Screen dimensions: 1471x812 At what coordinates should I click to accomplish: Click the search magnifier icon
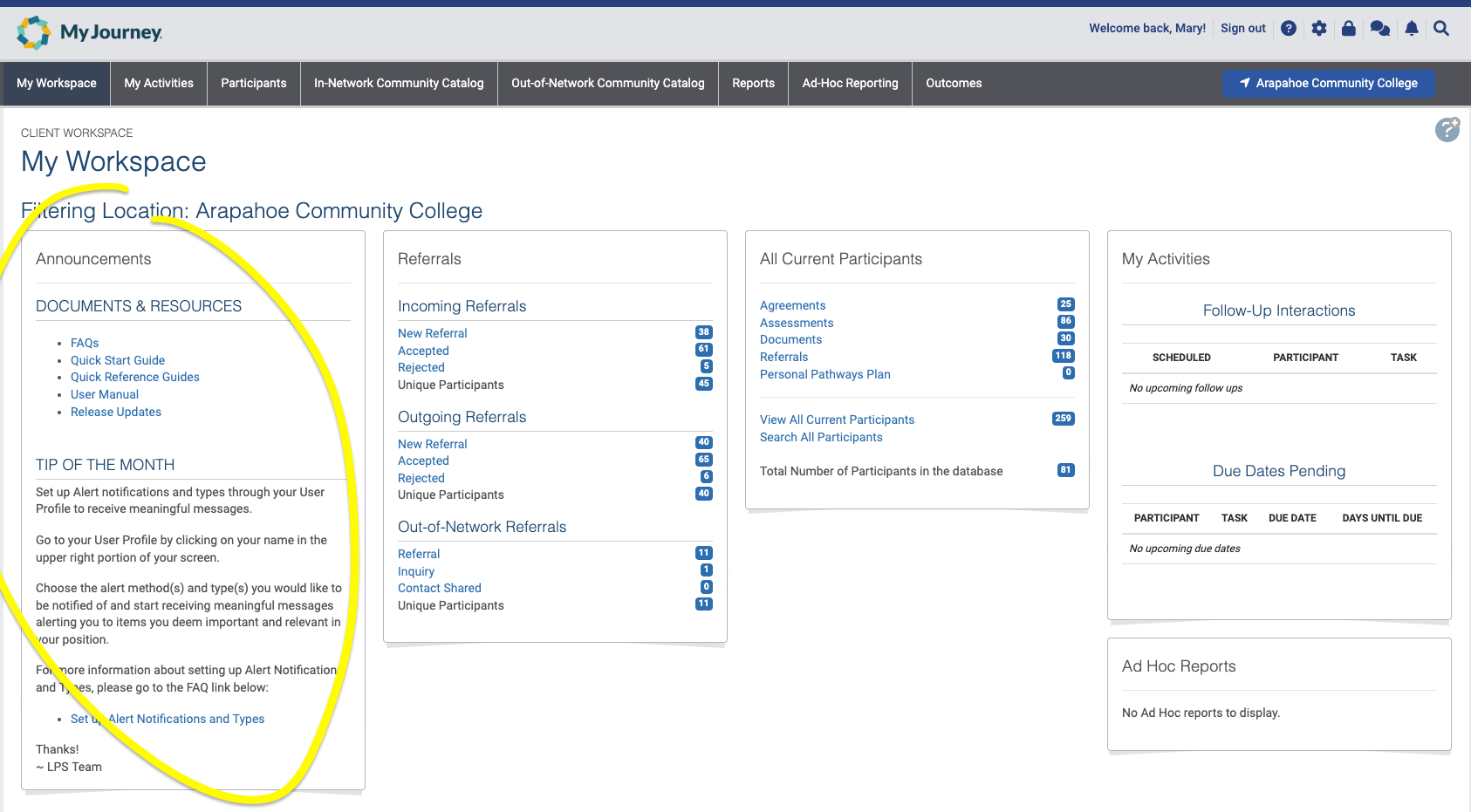click(x=1441, y=29)
